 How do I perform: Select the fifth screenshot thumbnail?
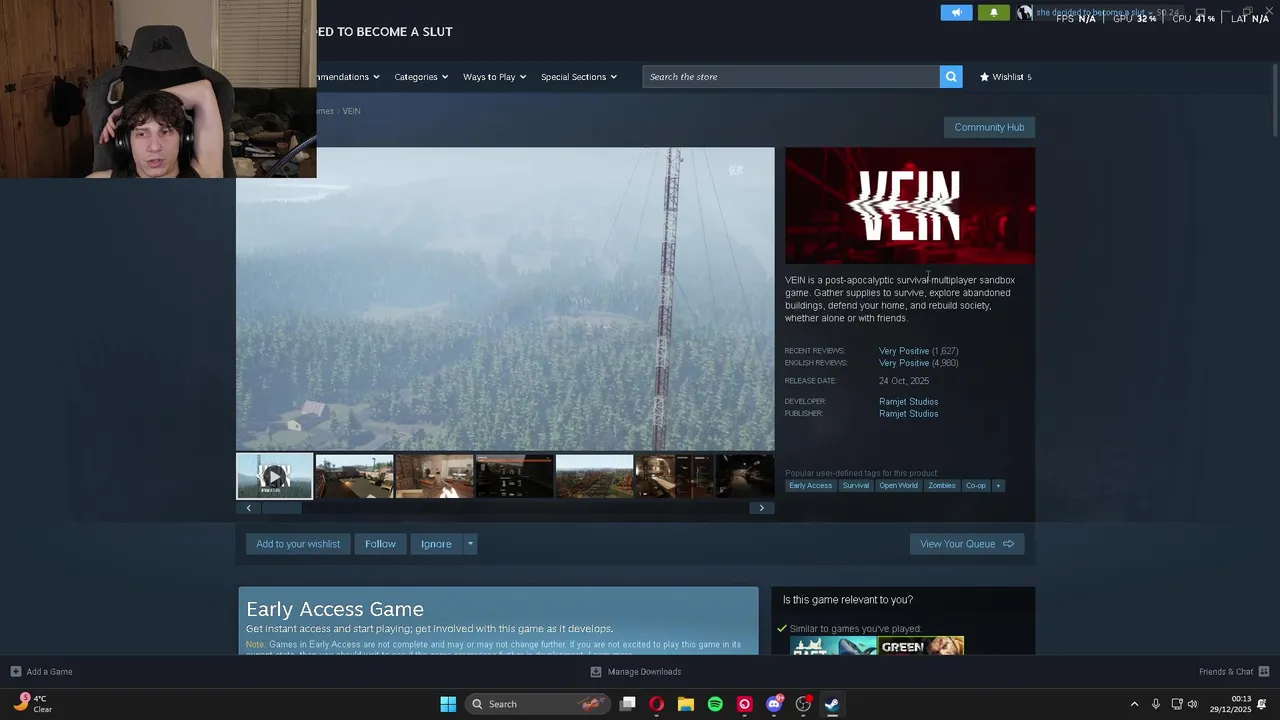tap(594, 476)
